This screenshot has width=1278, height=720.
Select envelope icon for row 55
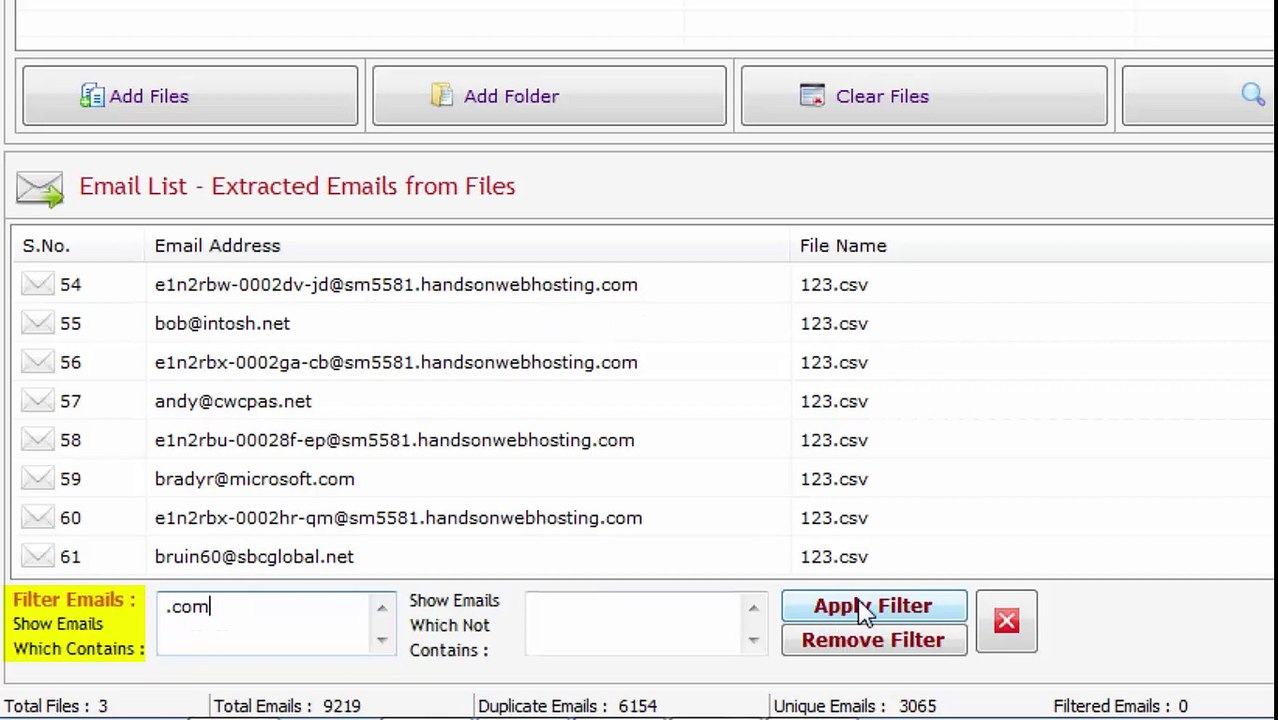[x=37, y=324]
